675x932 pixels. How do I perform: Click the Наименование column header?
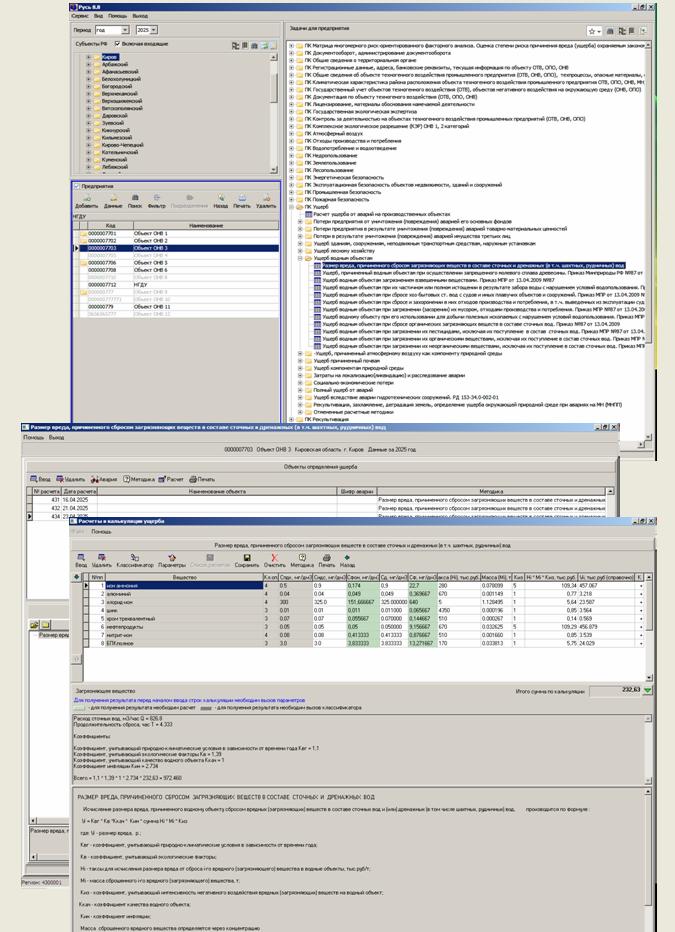coord(205,226)
